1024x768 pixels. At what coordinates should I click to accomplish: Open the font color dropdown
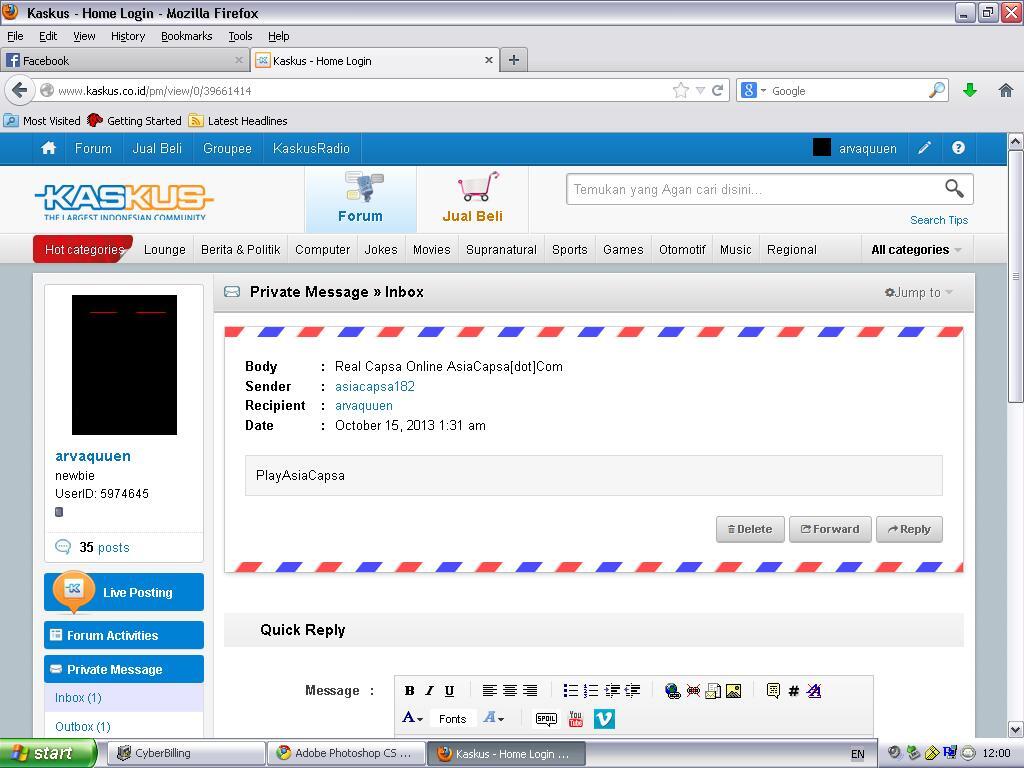tap(412, 718)
